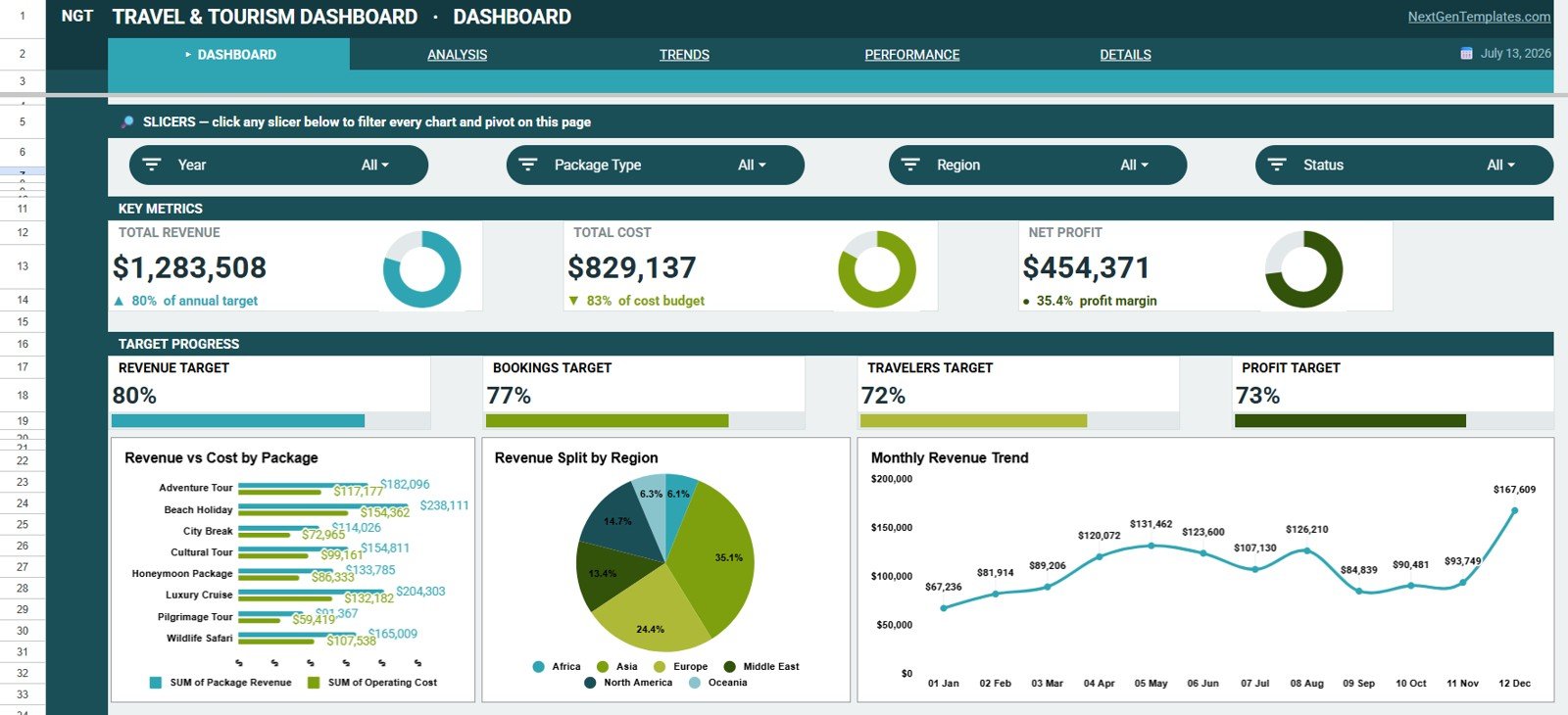1568x715 pixels.
Task: Click the down triangle next to 83% of cost budget
Action: 573,301
